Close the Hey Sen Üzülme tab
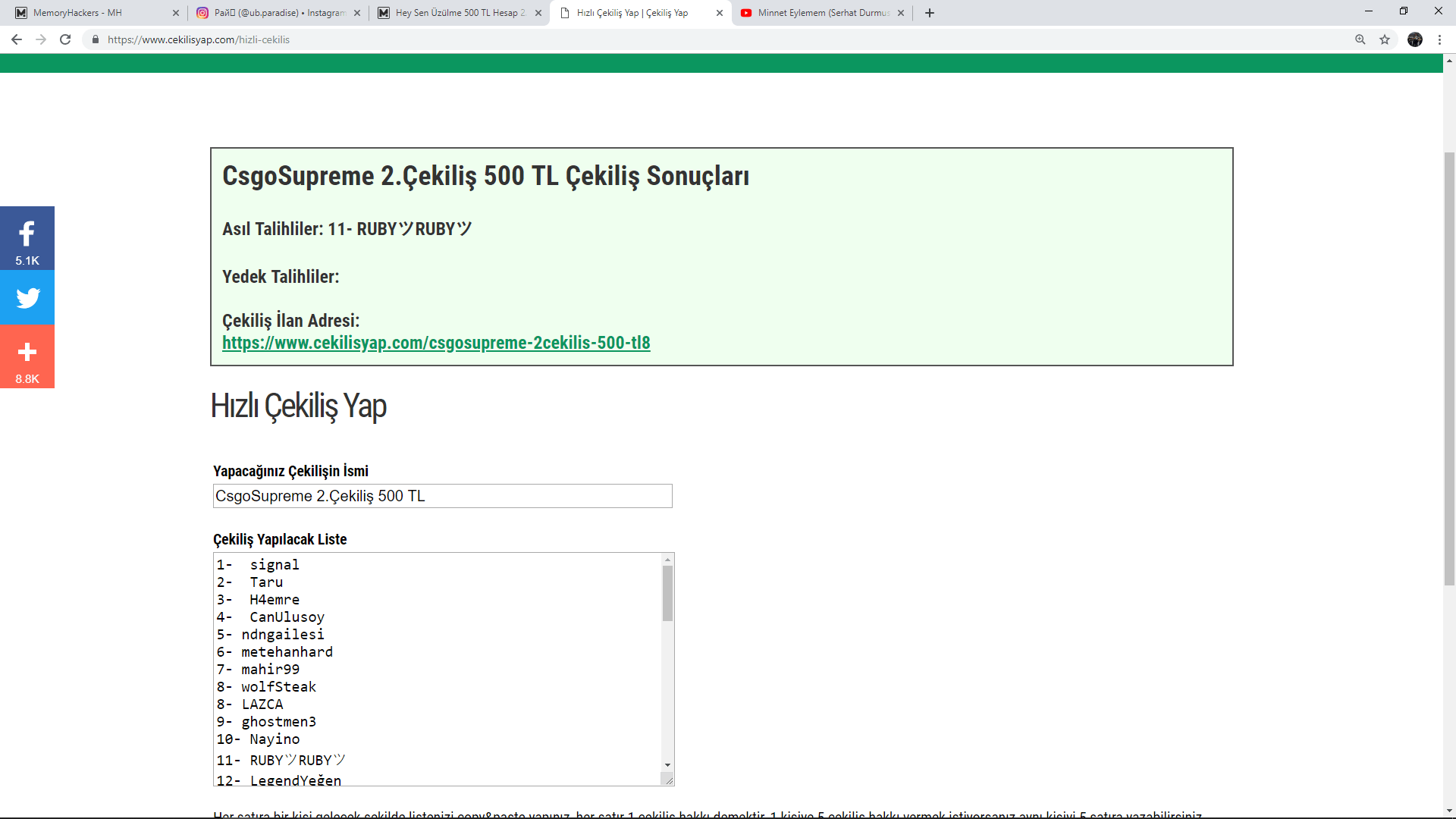The width and height of the screenshot is (1456, 819). click(538, 13)
